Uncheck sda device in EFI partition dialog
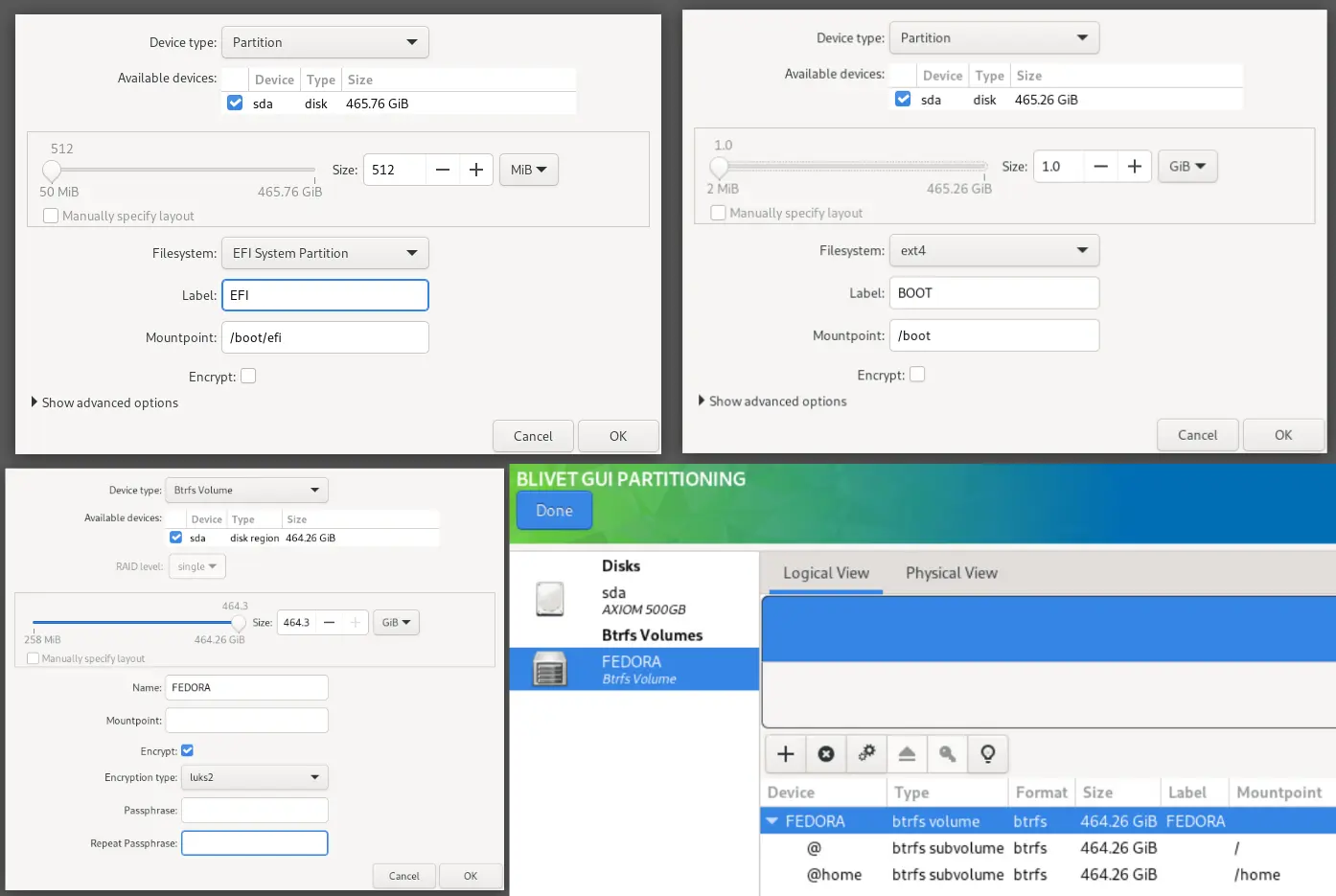The image size is (1336, 896). click(235, 103)
